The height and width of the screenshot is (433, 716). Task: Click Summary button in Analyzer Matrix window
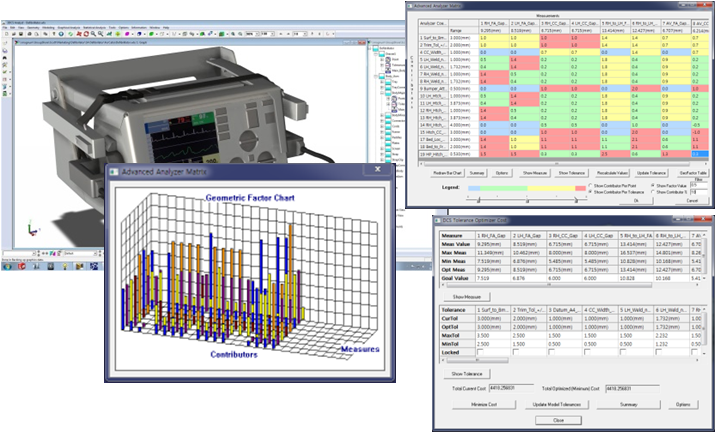pyautogui.click(x=477, y=173)
